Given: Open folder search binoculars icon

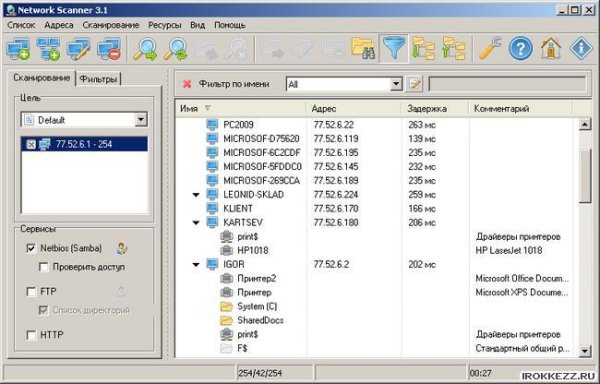Looking at the screenshot, I should (363, 49).
